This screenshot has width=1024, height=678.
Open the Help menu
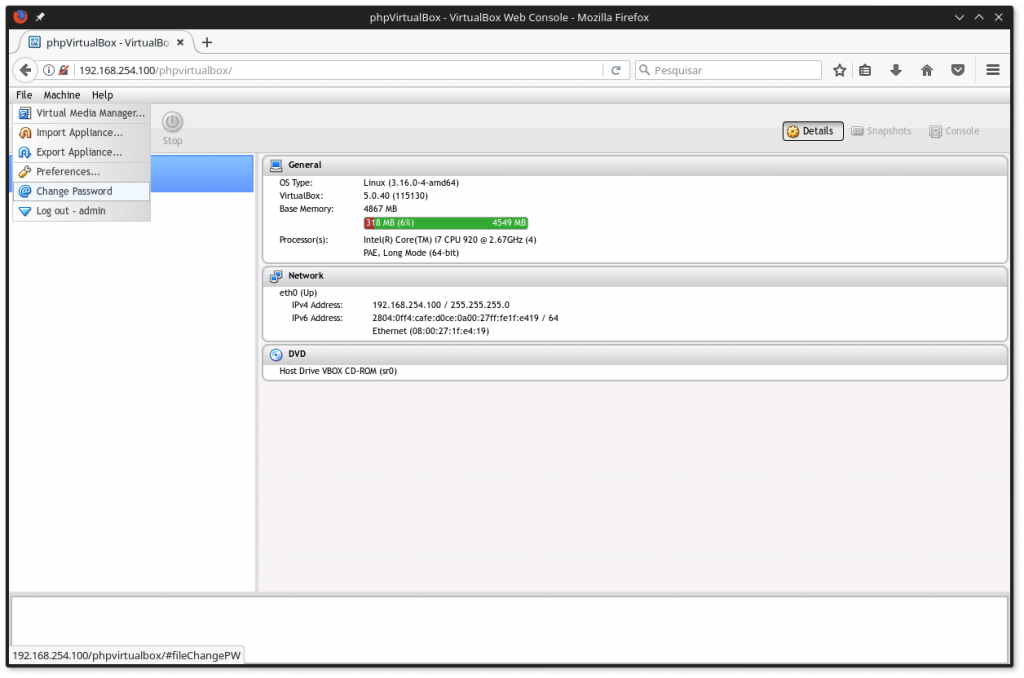click(102, 94)
